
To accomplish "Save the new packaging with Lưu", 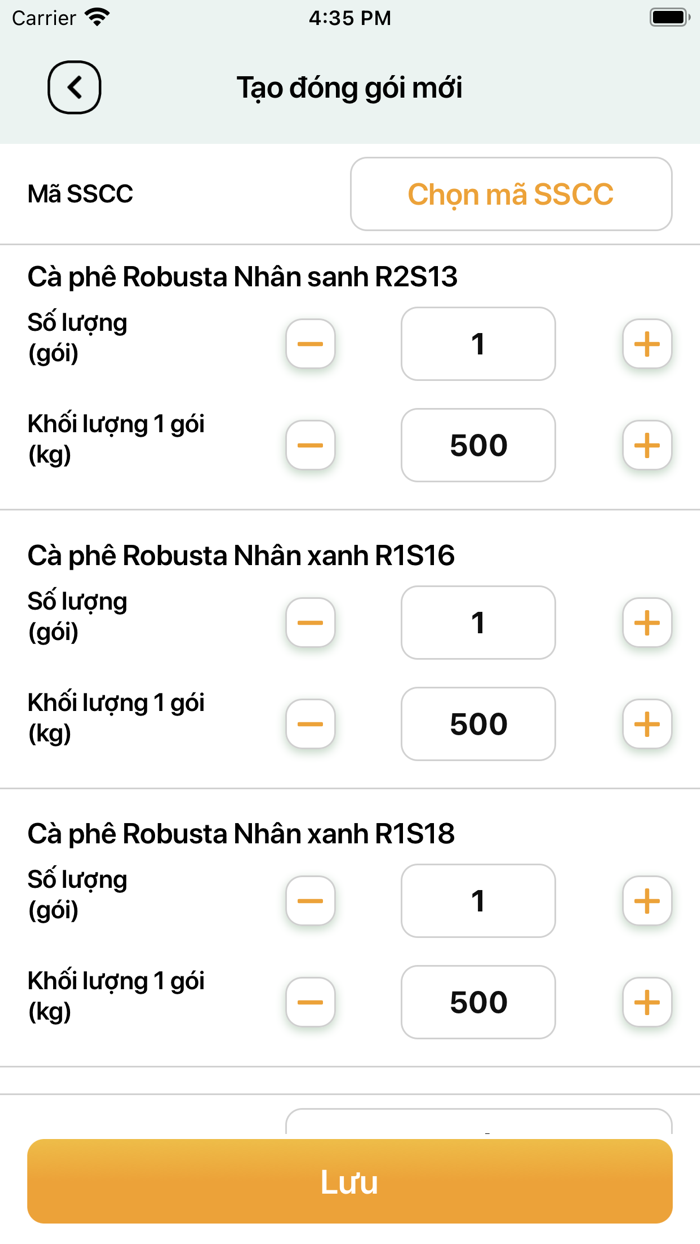I will pyautogui.click(x=350, y=1181).
